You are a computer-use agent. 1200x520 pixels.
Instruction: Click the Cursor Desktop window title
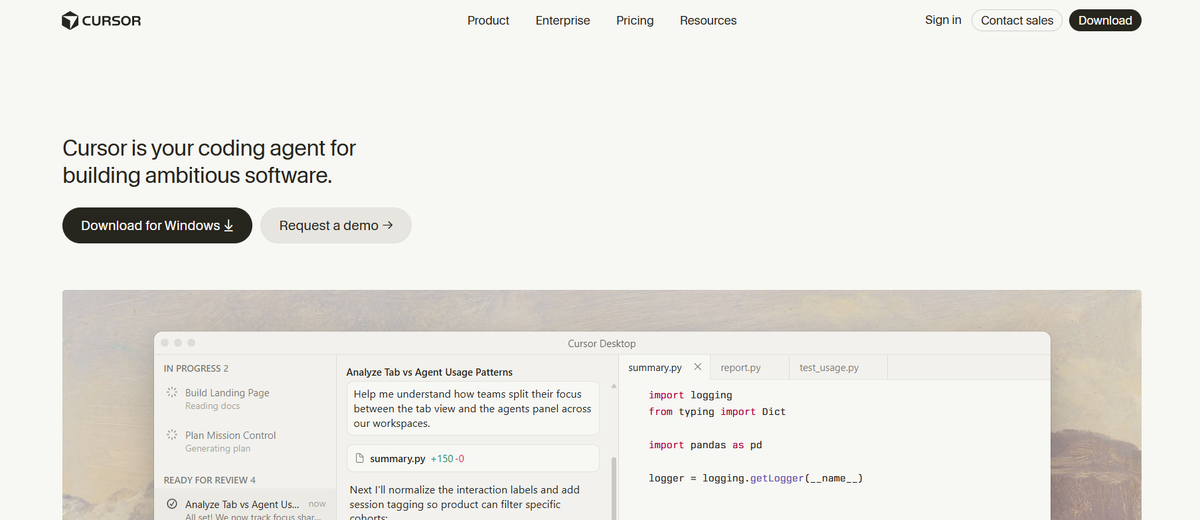[602, 343]
